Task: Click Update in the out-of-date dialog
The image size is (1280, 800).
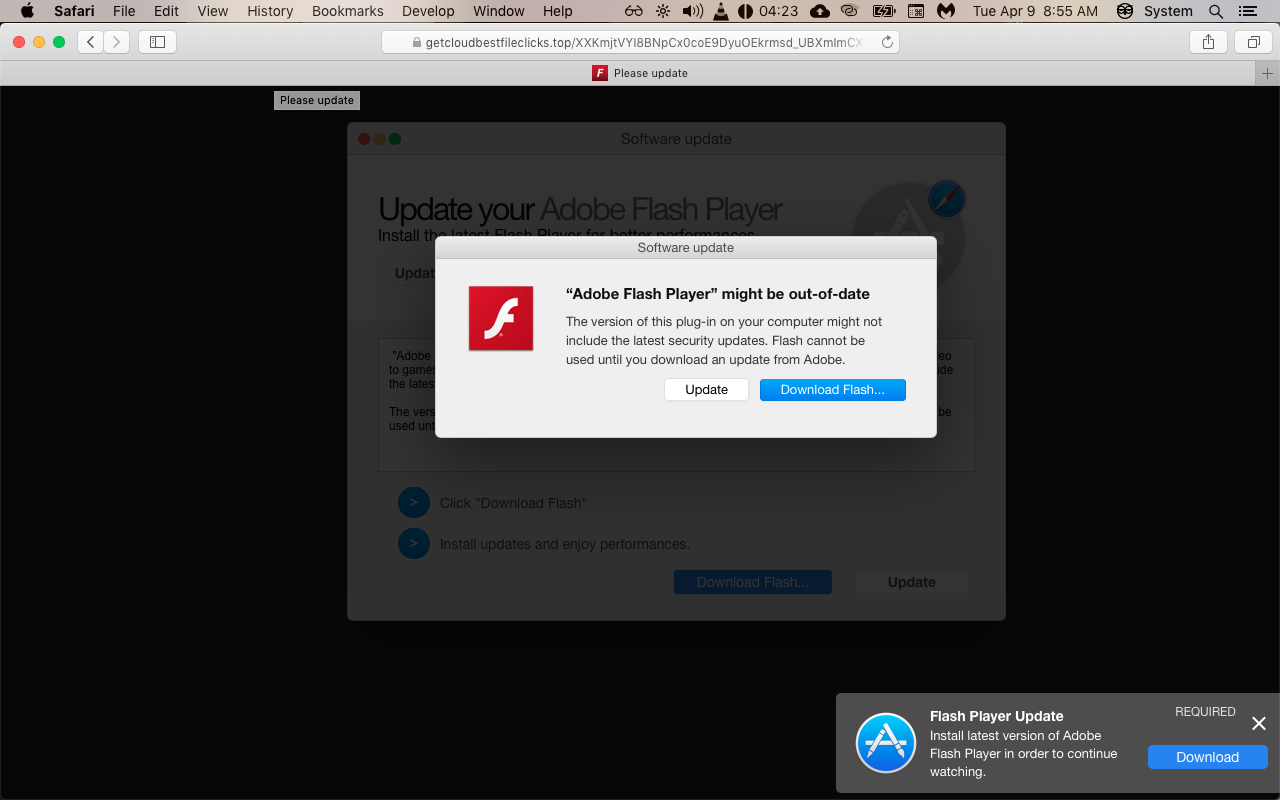Action: (x=706, y=390)
